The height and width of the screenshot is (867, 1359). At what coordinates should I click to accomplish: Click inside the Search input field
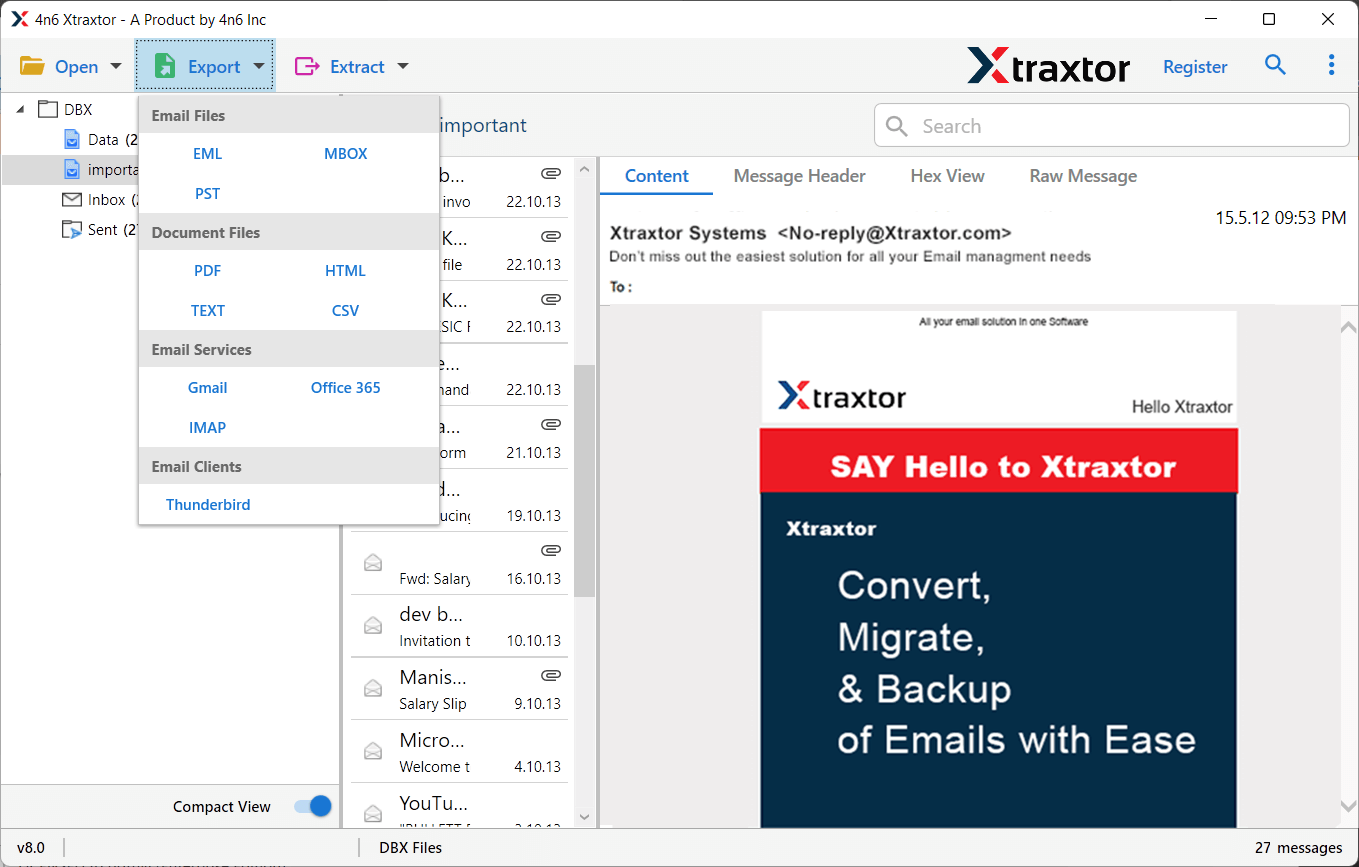click(x=1112, y=126)
